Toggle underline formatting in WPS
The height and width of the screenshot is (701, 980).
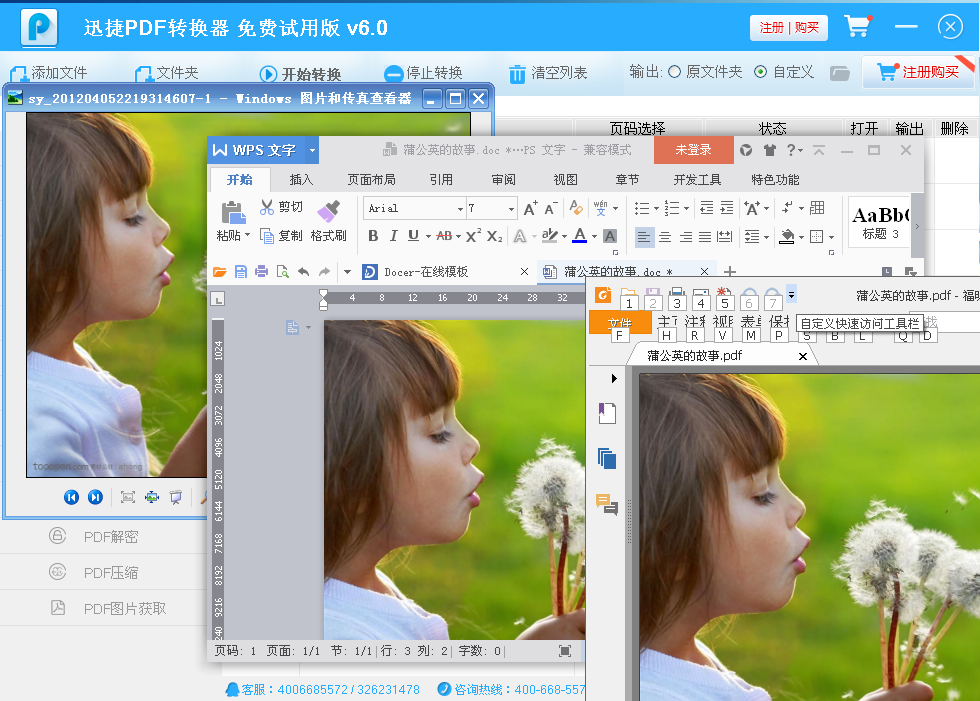tap(413, 236)
